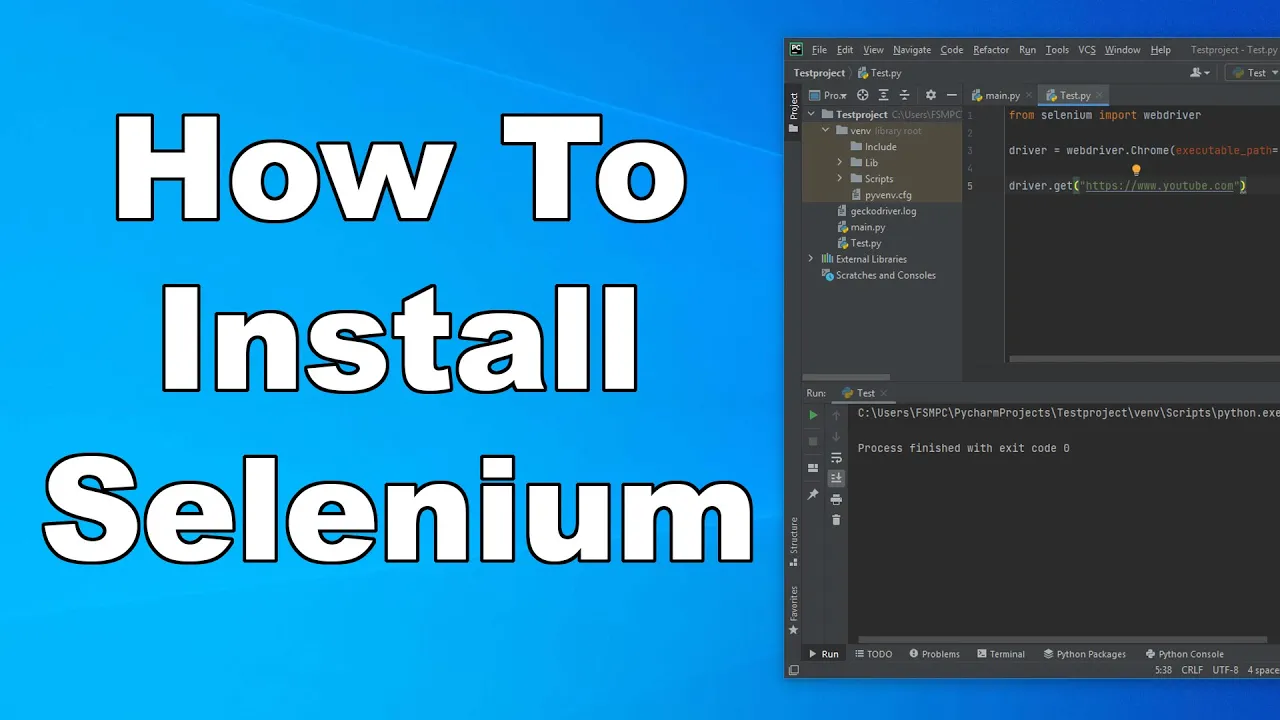
Task: Collapse the Testproject root folder
Action: (812, 115)
